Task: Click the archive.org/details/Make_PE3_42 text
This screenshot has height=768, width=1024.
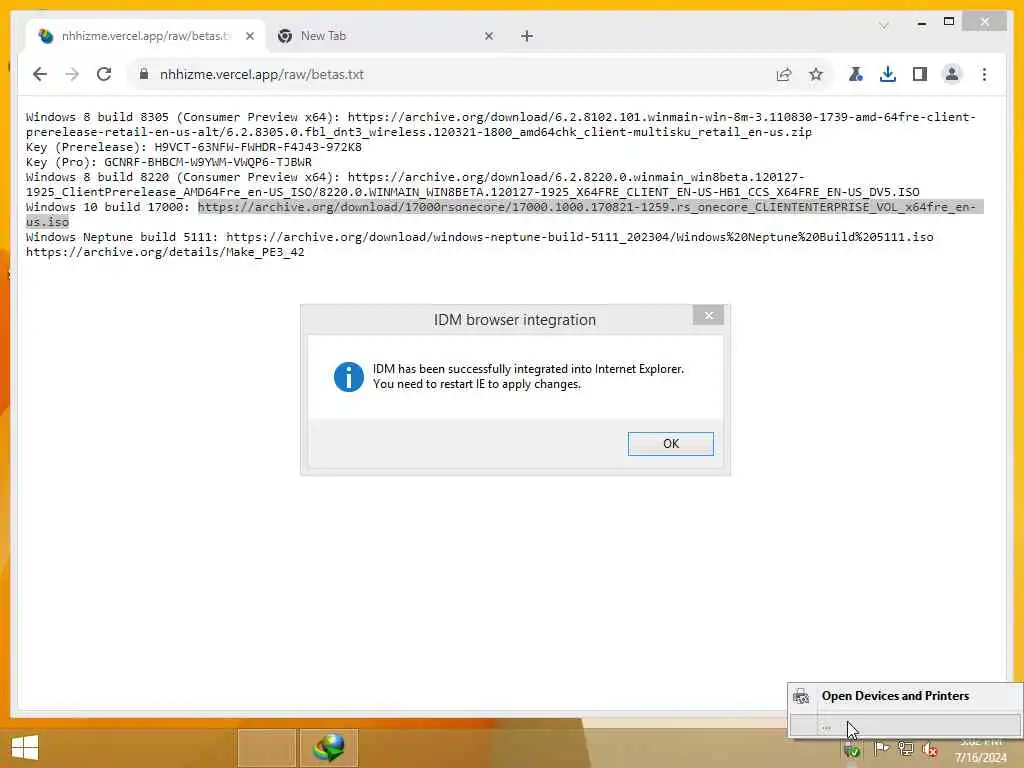Action: tap(165, 252)
